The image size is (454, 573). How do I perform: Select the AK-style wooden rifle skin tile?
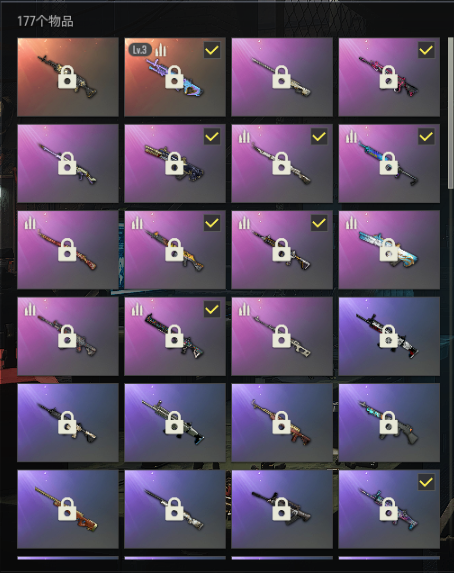(x=282, y=423)
